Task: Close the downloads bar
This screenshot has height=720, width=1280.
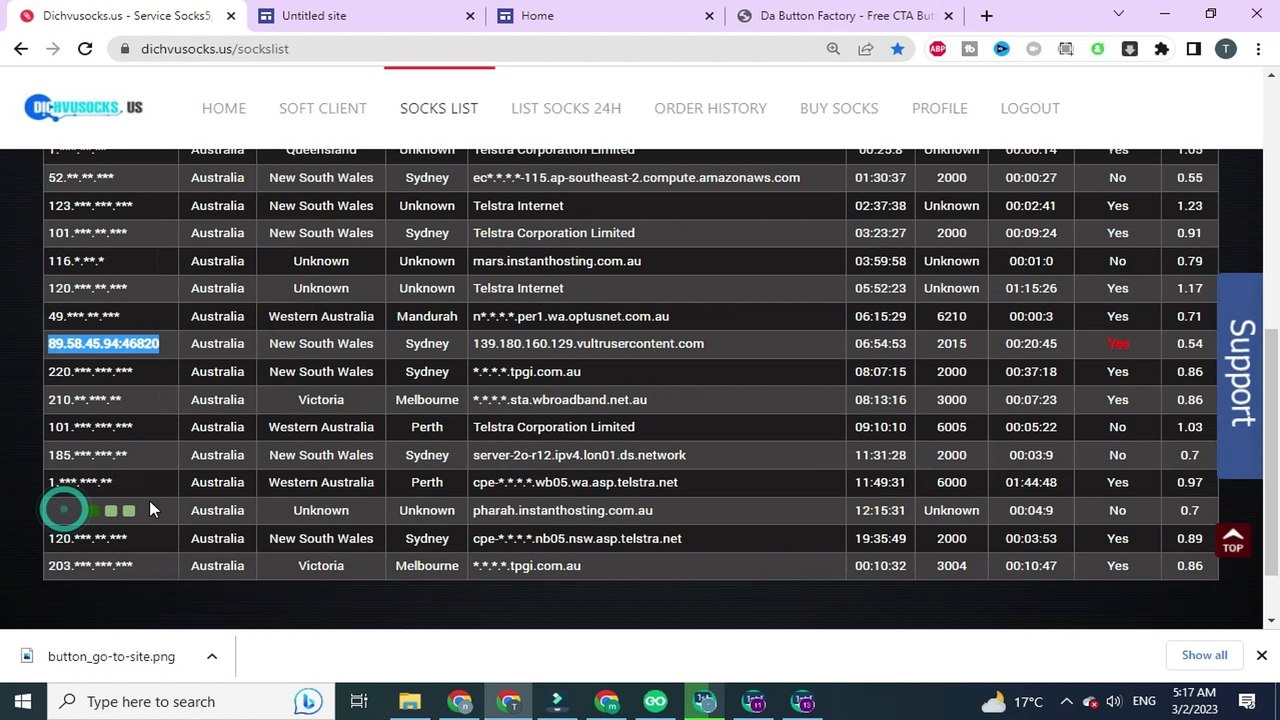Action: [x=1261, y=655]
